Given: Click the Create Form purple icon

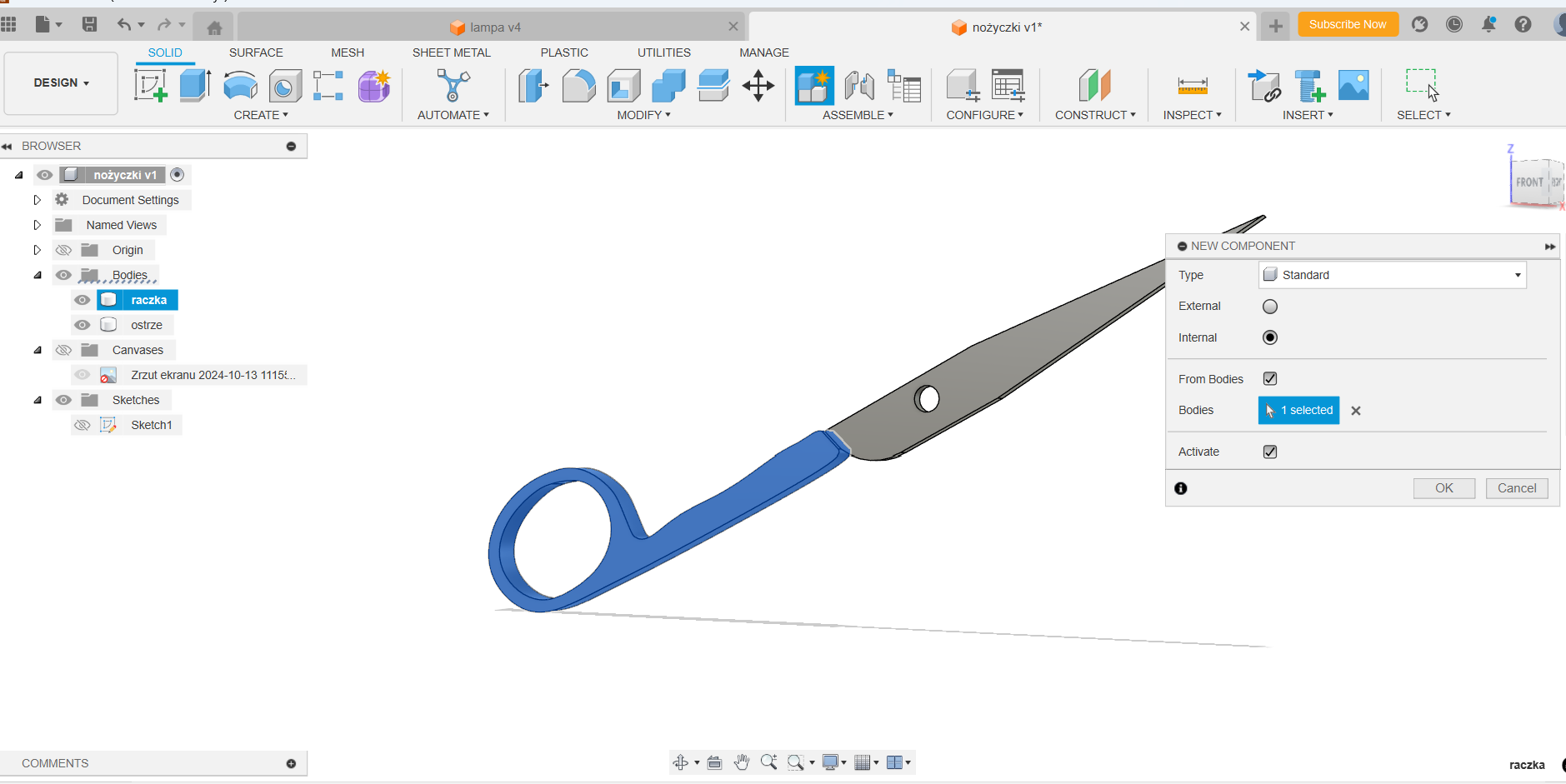Looking at the screenshot, I should tap(374, 86).
